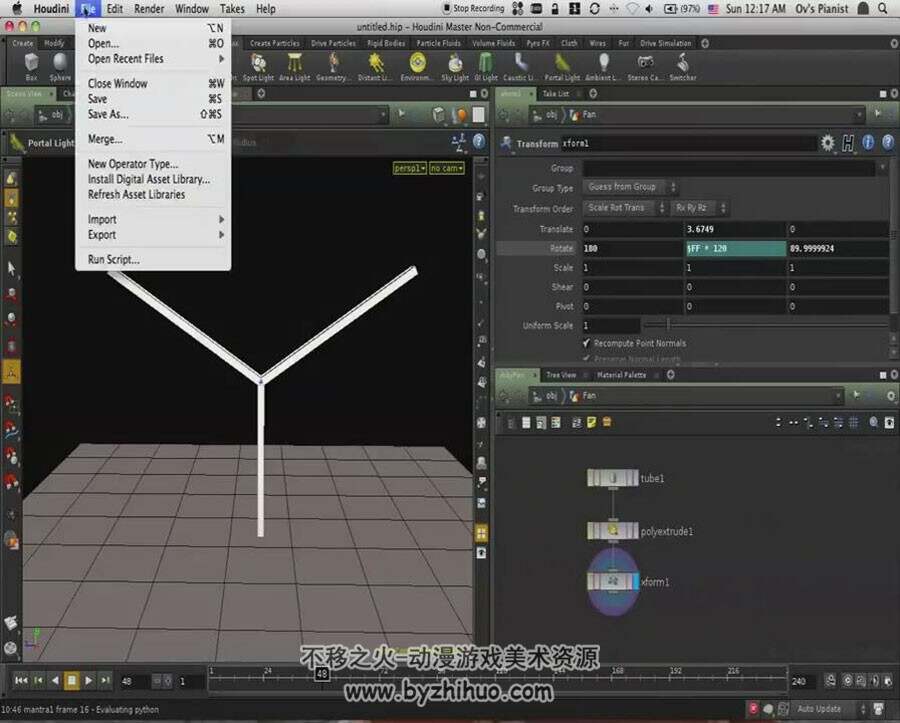Toggle the network grid snapping icon
Image resolution: width=900 pixels, height=723 pixels.
(854, 422)
